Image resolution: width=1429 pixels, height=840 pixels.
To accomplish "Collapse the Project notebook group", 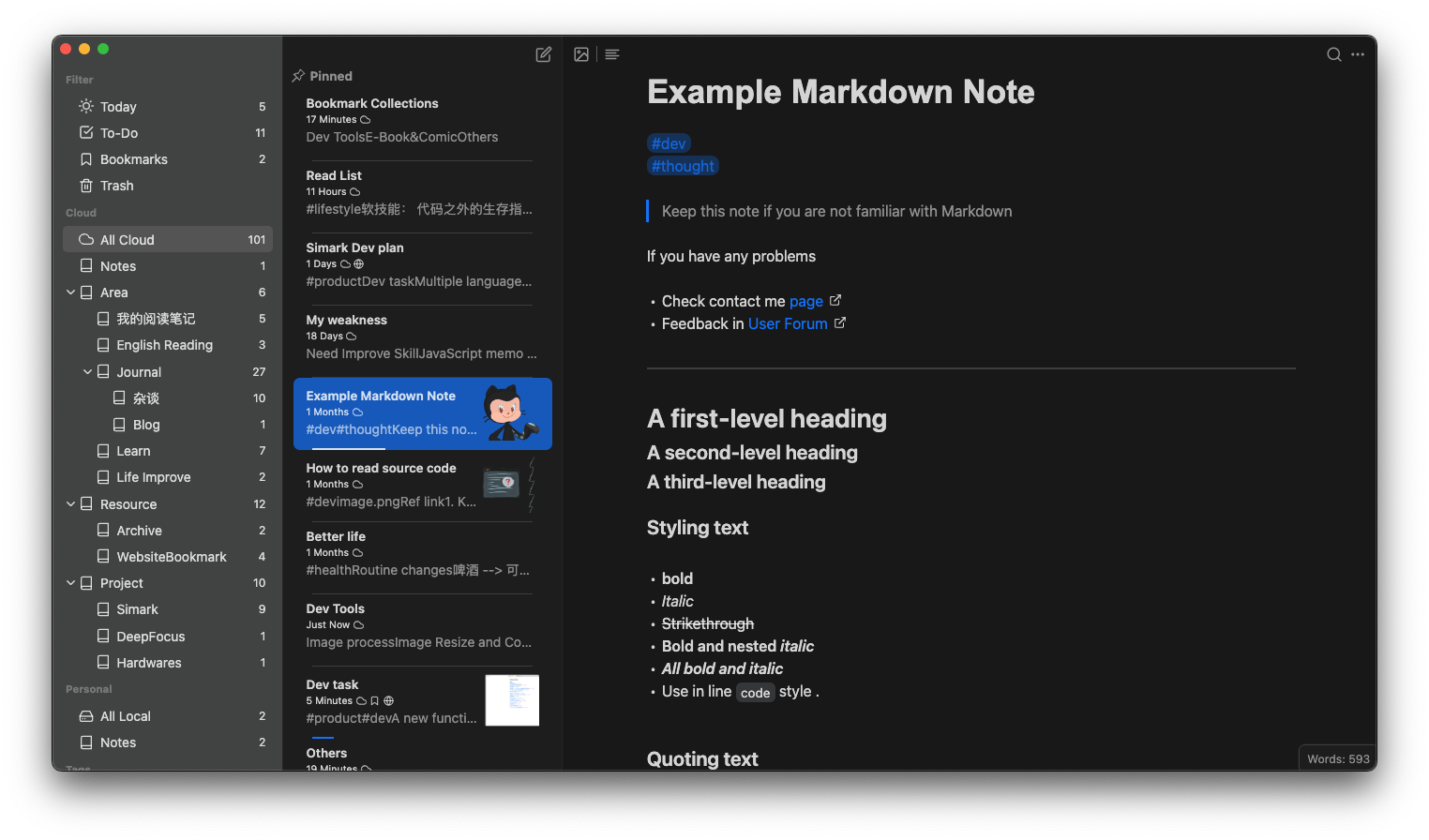I will point(70,582).
